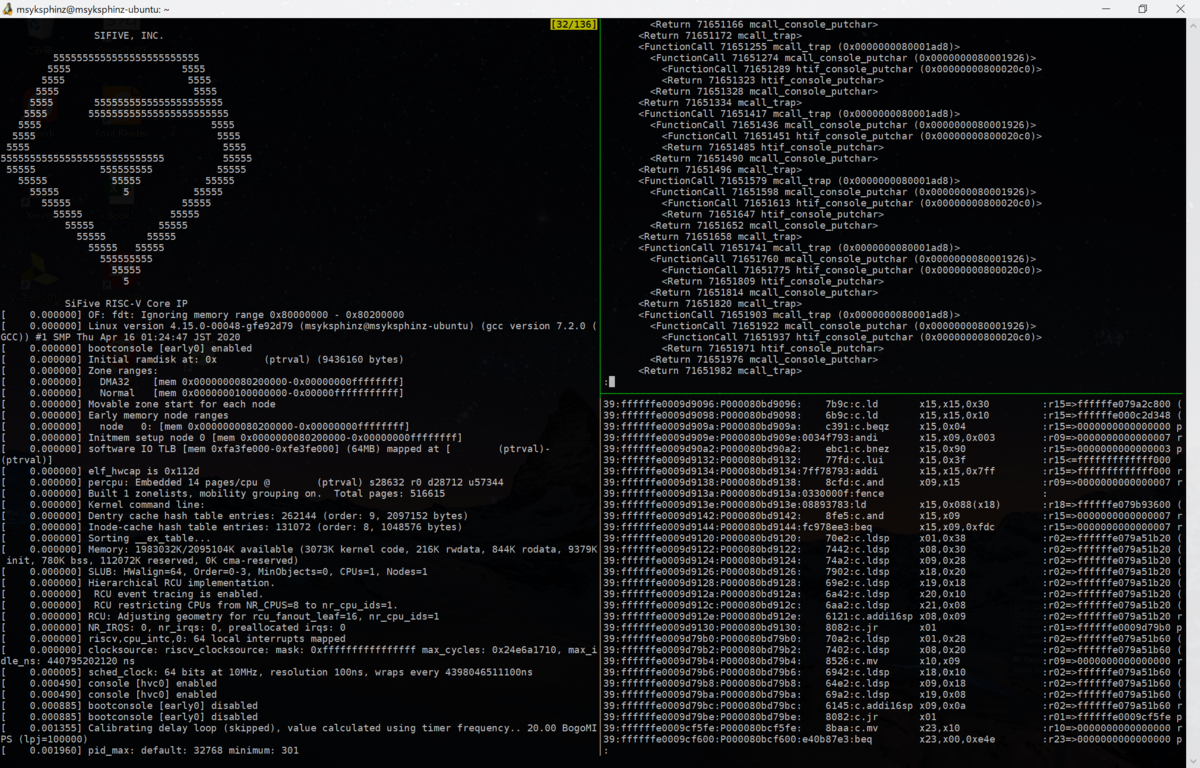The width and height of the screenshot is (1200, 768).
Task: Click 'sched_clock: 64 bits at 10MHz' line
Action: pyautogui.click(x=267, y=673)
